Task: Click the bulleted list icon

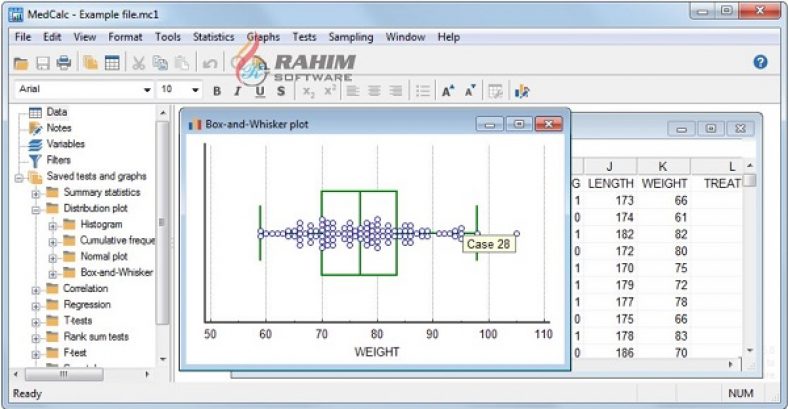Action: pos(423,91)
